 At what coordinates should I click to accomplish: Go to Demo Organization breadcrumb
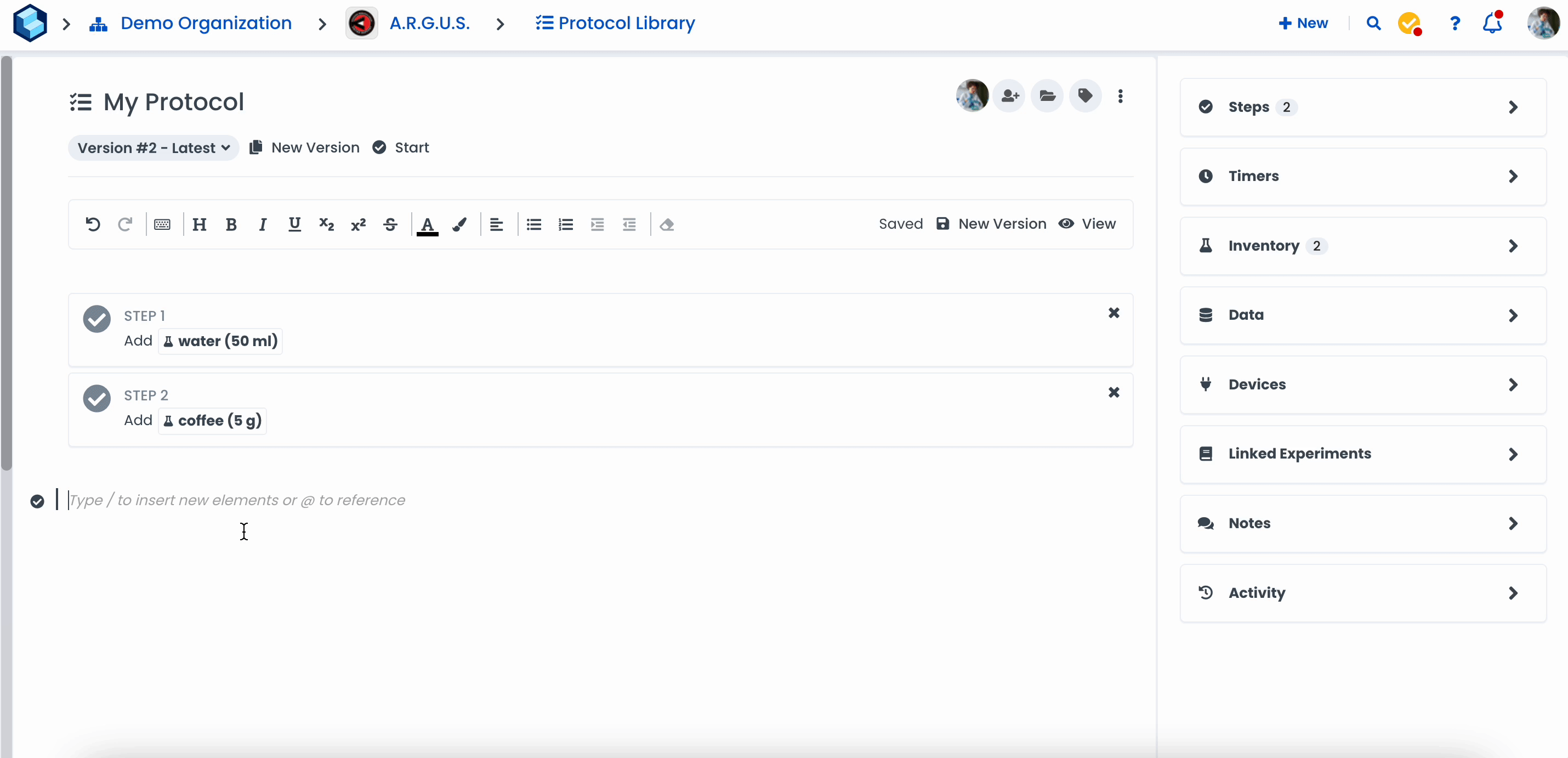205,23
